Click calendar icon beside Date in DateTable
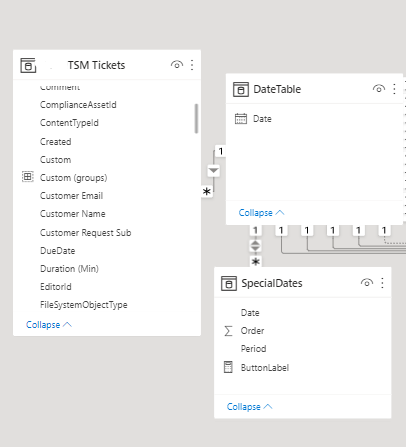The width and height of the screenshot is (406, 447). point(241,119)
